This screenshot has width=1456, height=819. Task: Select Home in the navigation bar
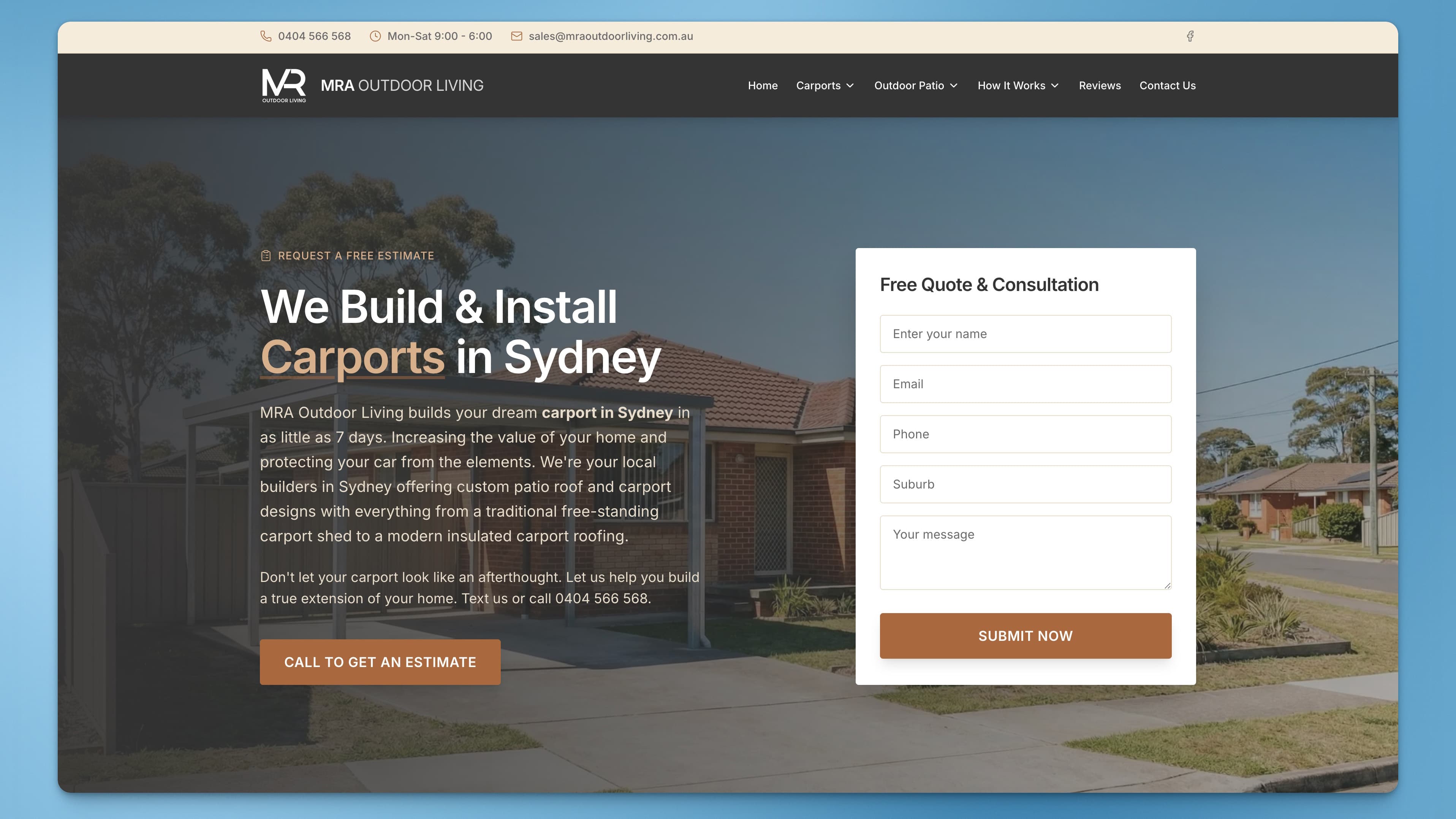click(x=763, y=85)
